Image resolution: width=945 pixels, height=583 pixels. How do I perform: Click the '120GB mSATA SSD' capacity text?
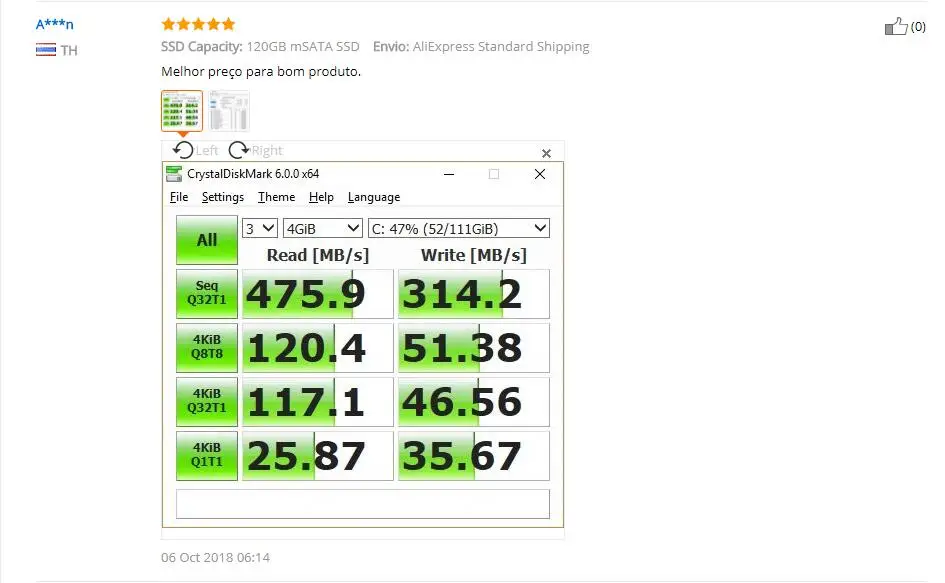[303, 46]
